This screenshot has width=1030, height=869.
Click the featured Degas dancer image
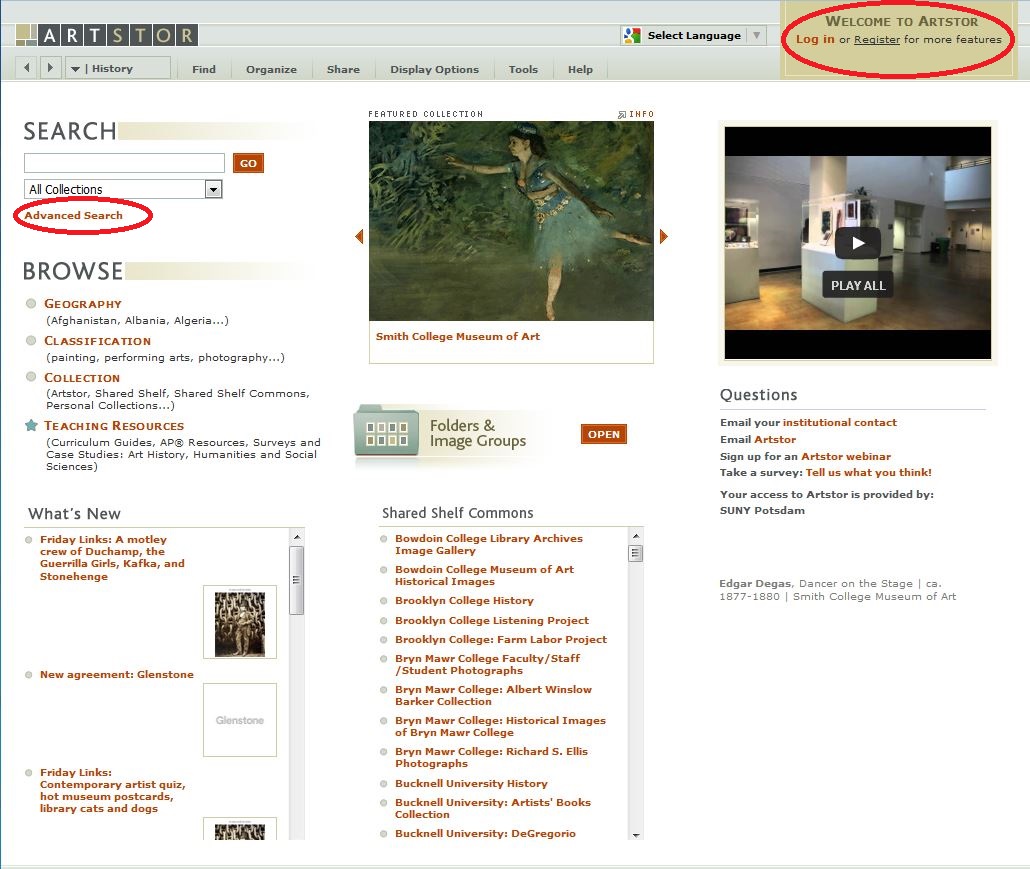point(511,221)
